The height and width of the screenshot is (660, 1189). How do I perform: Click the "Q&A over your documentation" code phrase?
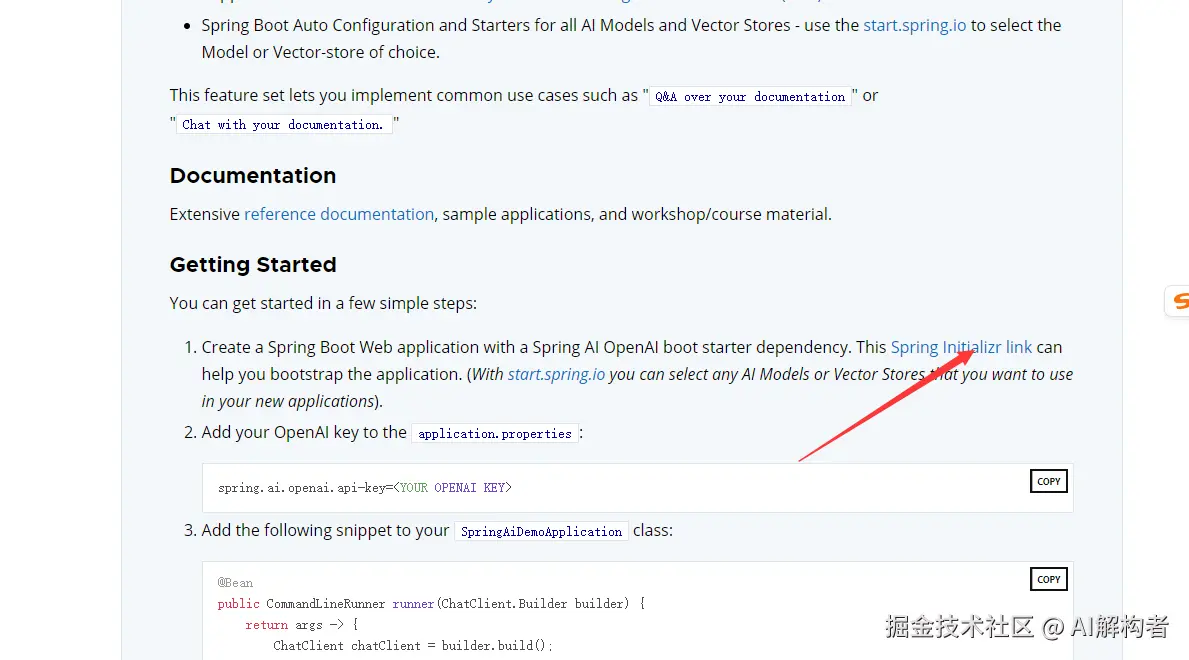[749, 97]
